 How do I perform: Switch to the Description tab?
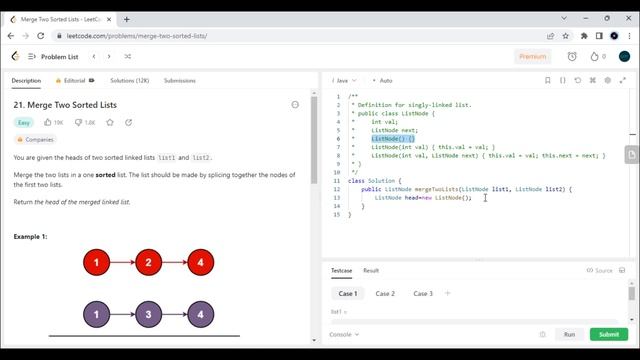coord(26,81)
